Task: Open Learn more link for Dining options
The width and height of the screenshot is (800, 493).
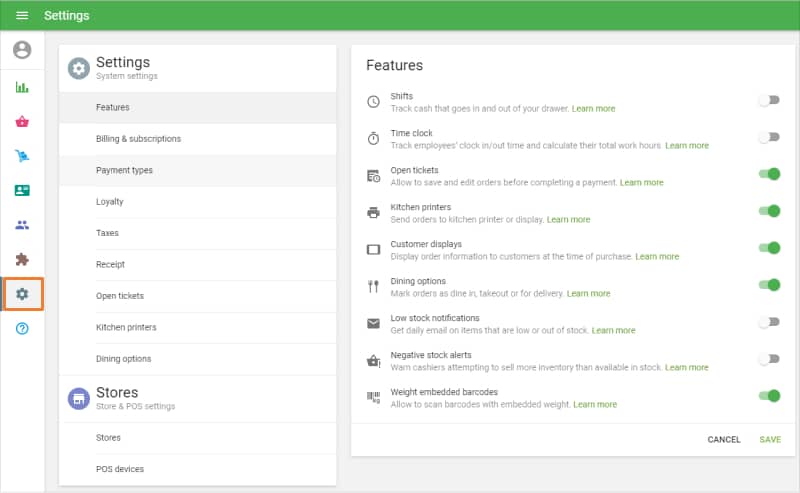Action: click(588, 293)
